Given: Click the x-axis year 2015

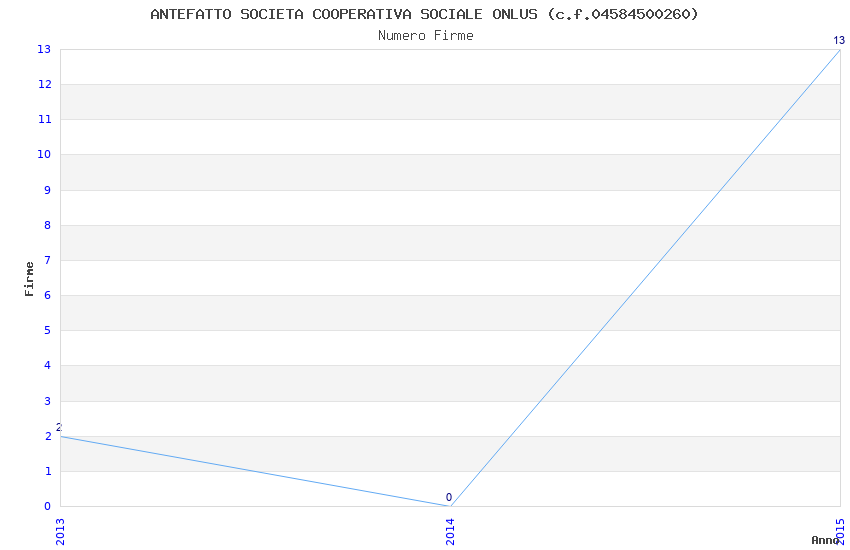Looking at the screenshot, I should click(840, 532).
